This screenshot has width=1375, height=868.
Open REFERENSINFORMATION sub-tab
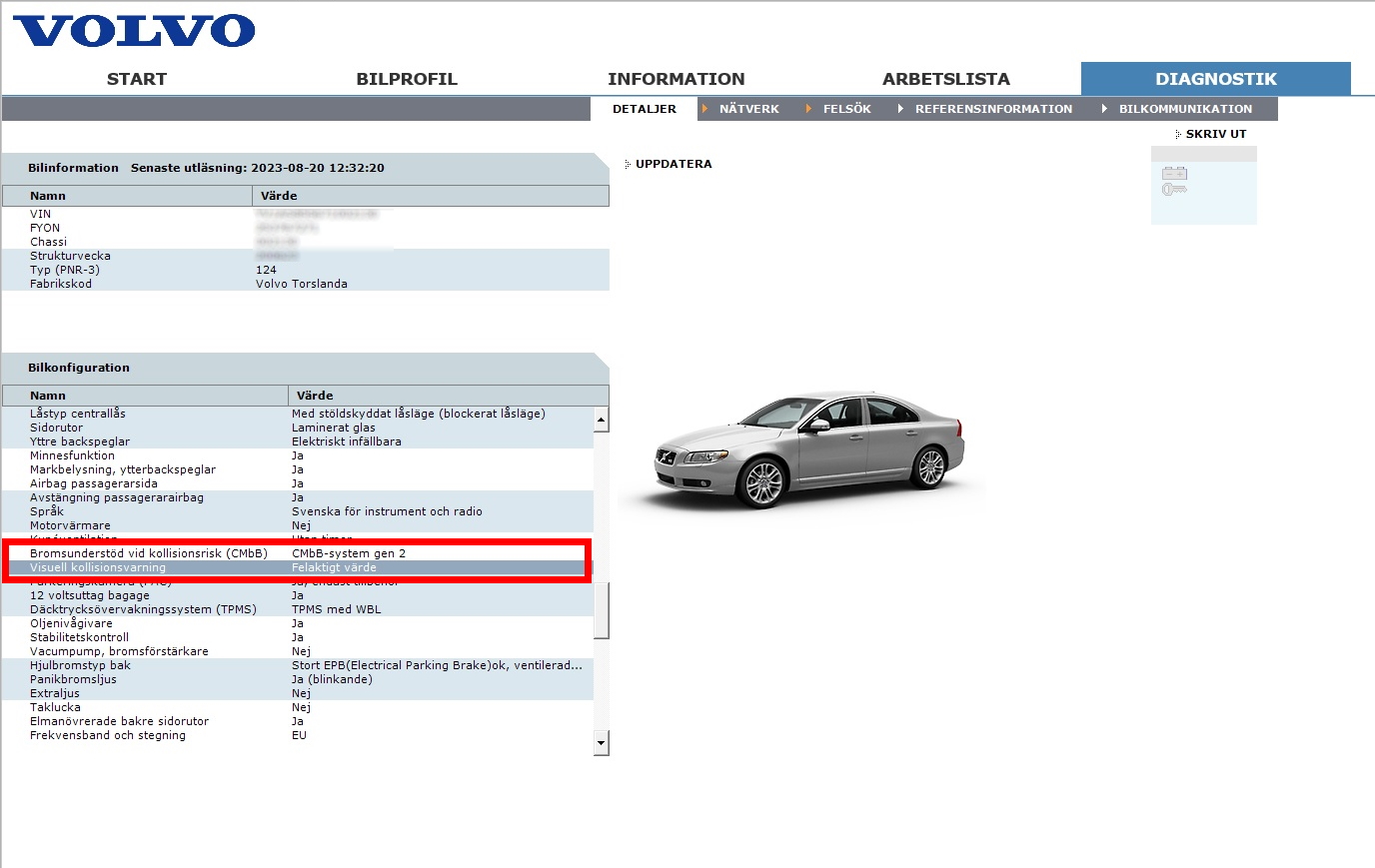993,109
